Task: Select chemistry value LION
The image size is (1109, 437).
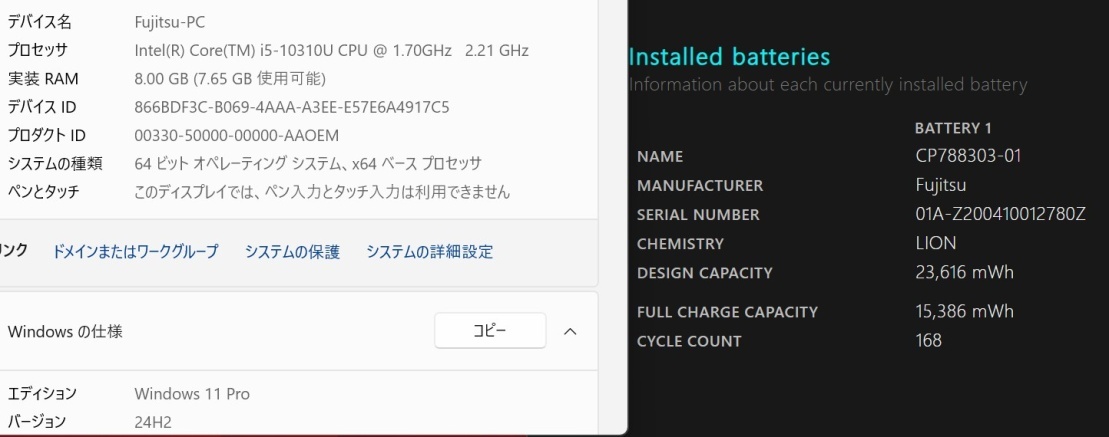Action: [x=936, y=243]
